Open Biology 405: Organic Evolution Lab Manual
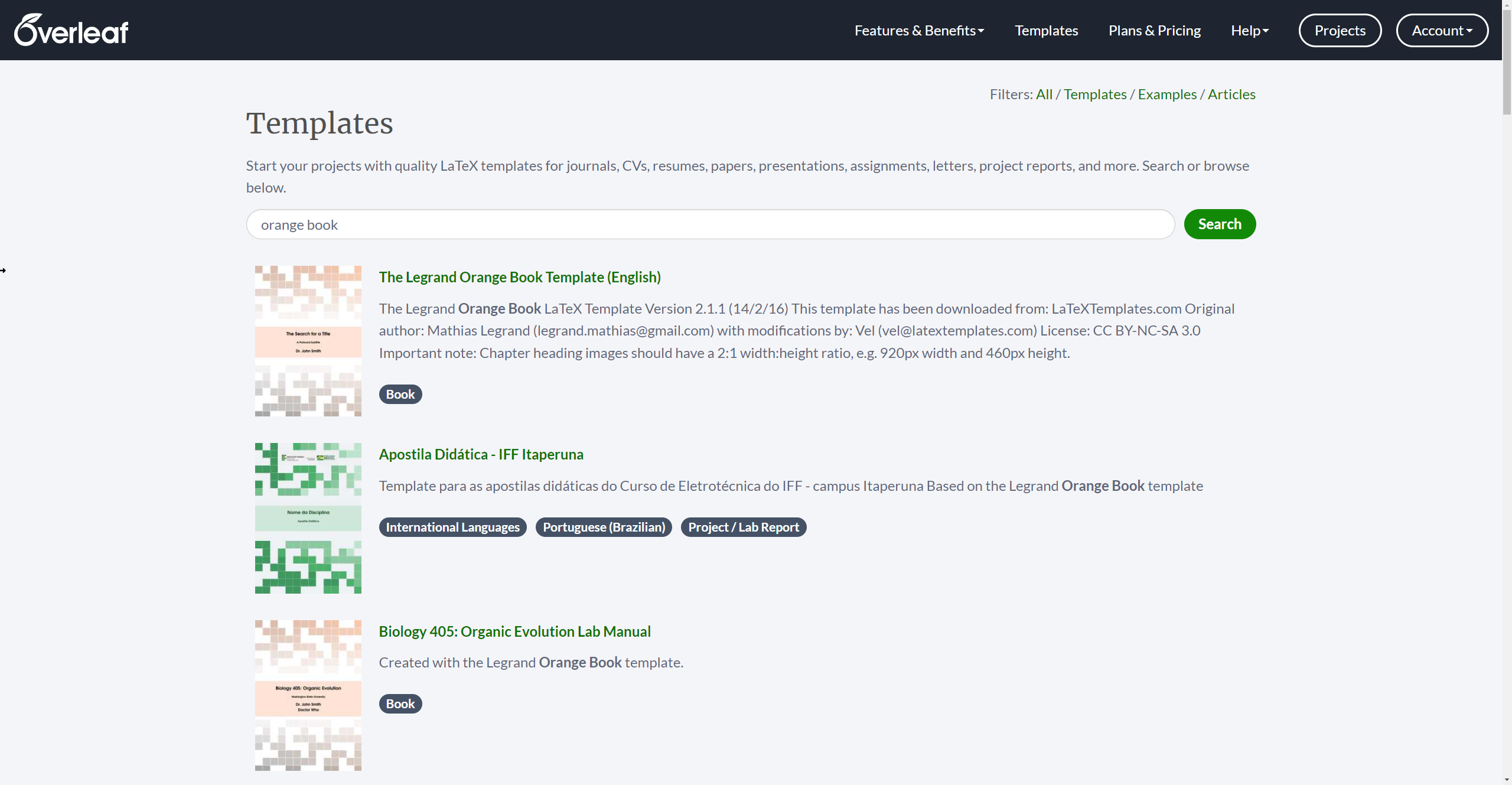This screenshot has height=785, width=1512. (x=515, y=631)
